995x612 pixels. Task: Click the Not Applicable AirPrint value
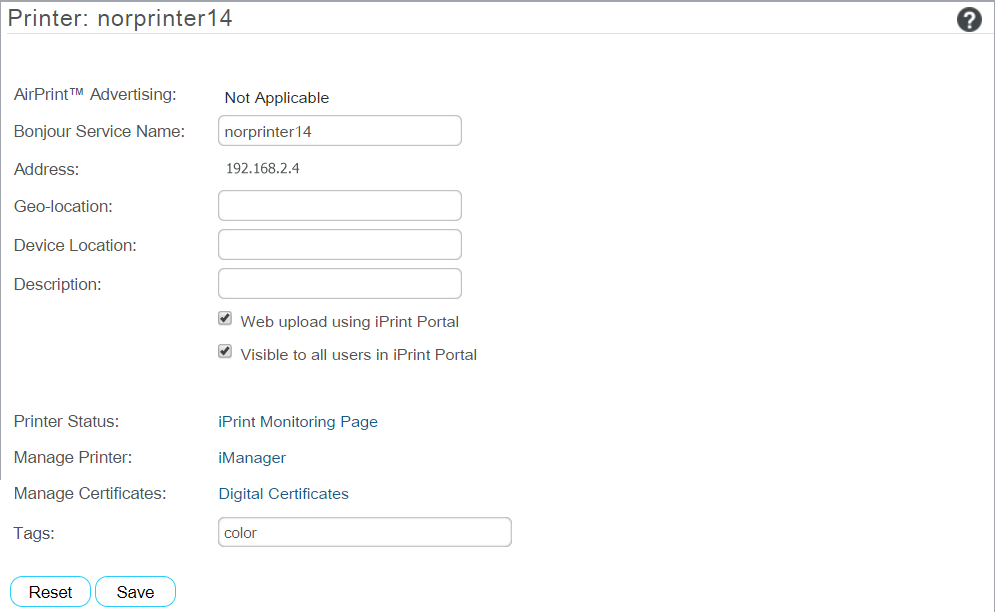pos(277,98)
